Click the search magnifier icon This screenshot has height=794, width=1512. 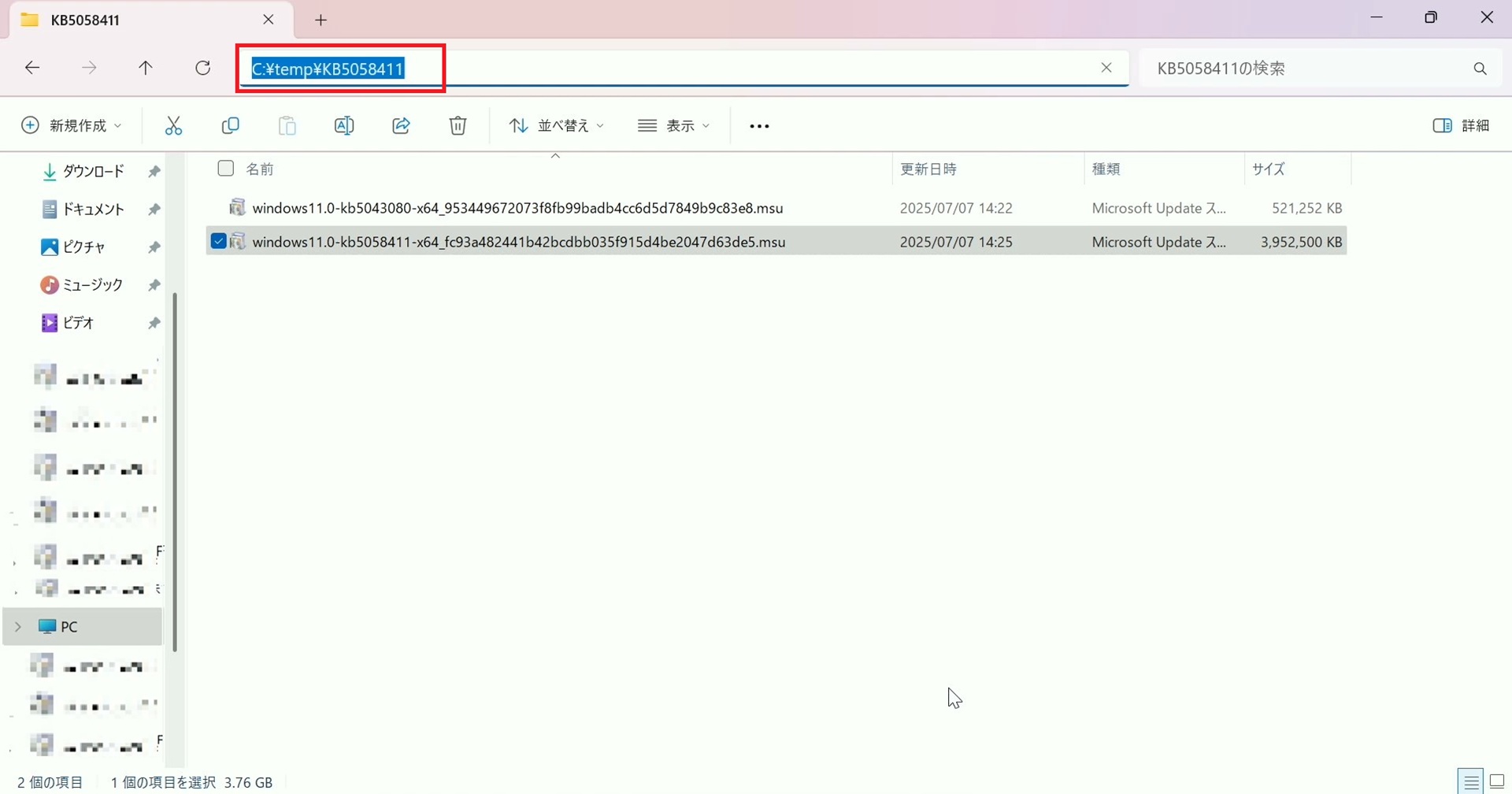point(1480,69)
